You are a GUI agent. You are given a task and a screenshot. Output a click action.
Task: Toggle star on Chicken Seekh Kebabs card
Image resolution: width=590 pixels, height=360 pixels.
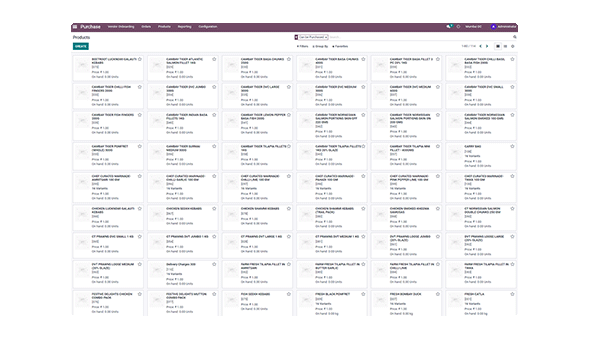[214, 208]
